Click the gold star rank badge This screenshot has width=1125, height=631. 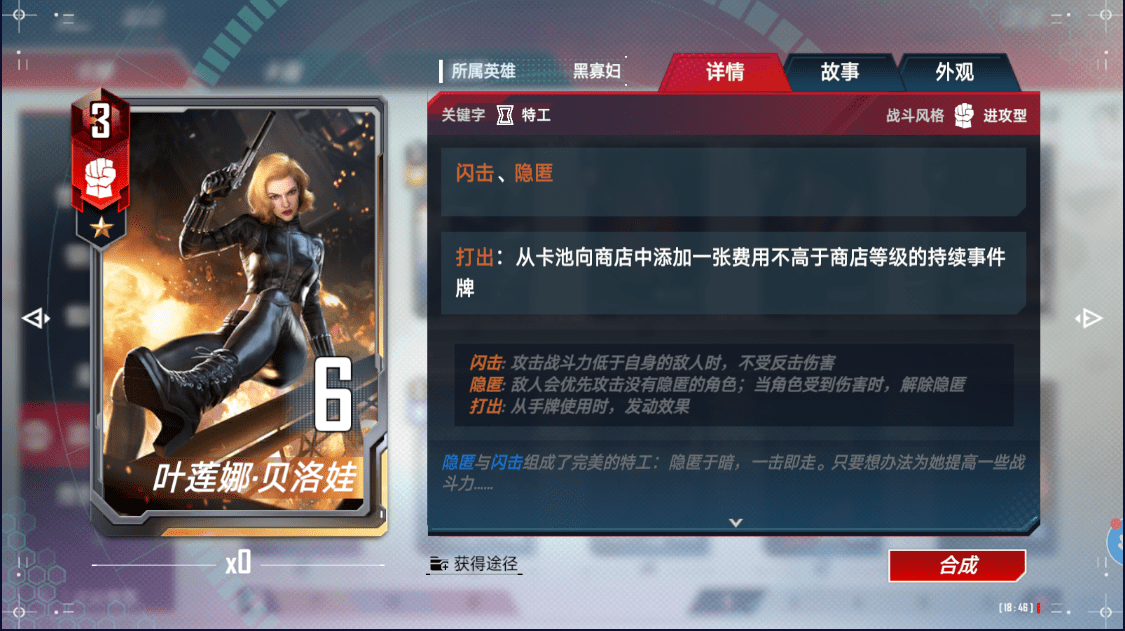101,228
